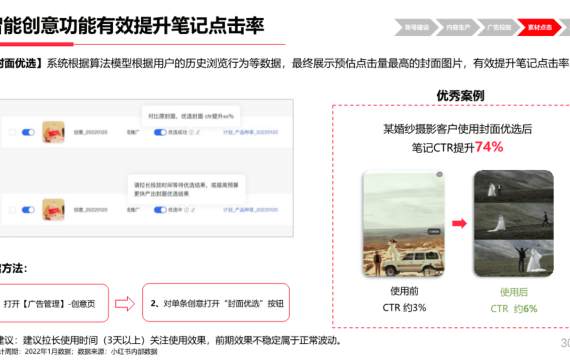Select the 账号建设 step tab
Viewport: 570px width, 360px height.
click(416, 27)
